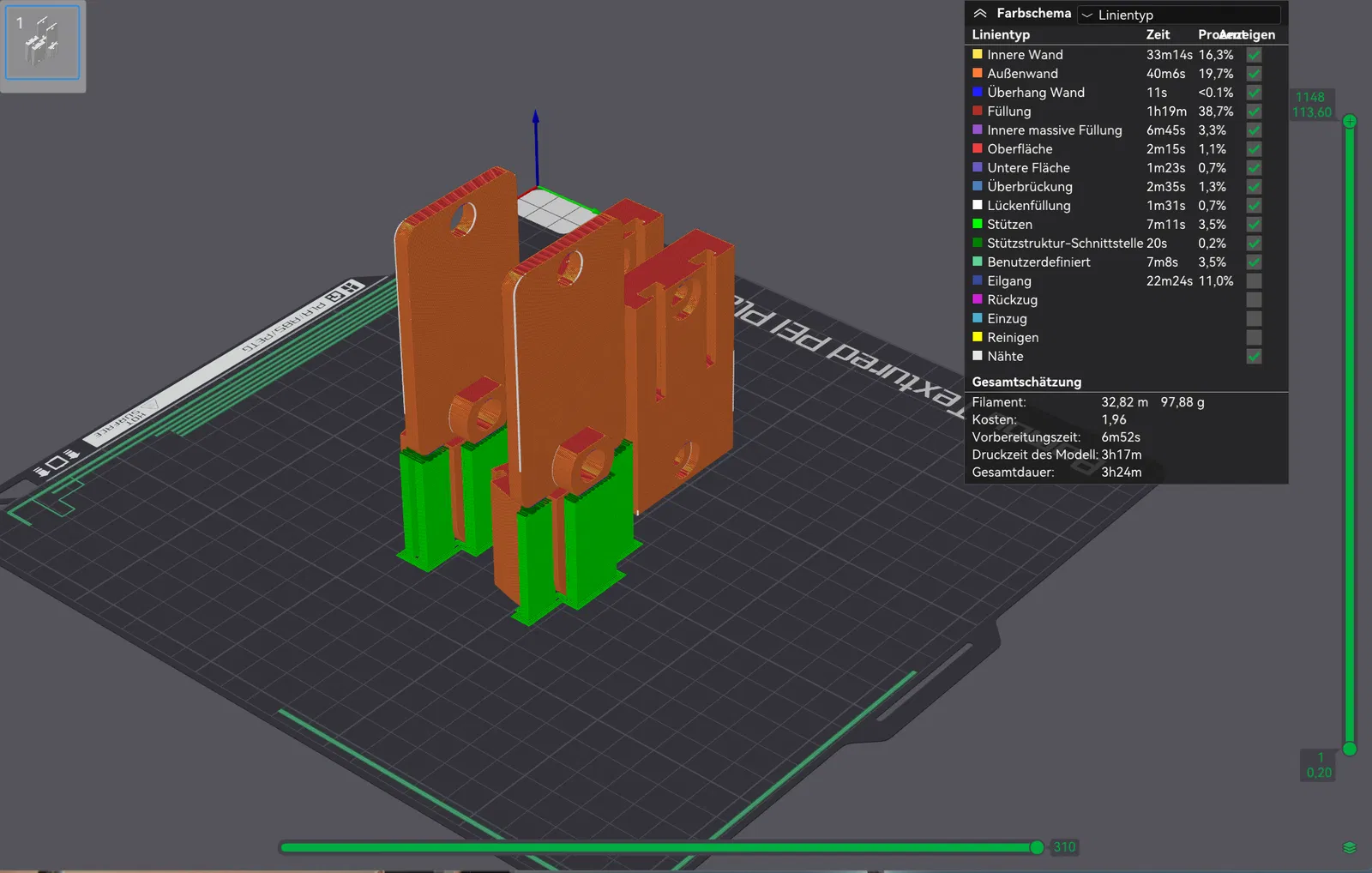
Task: Click the Zeit column header
Action: (1158, 35)
